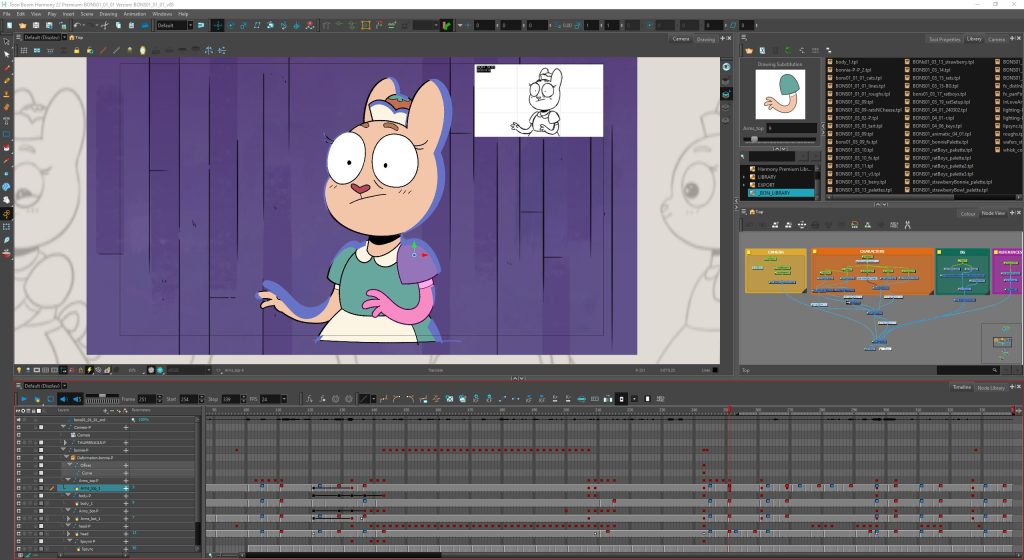Toggle enable checkbox of head-P layer
Viewport: 1024px width, 560px height.
pos(18,526)
